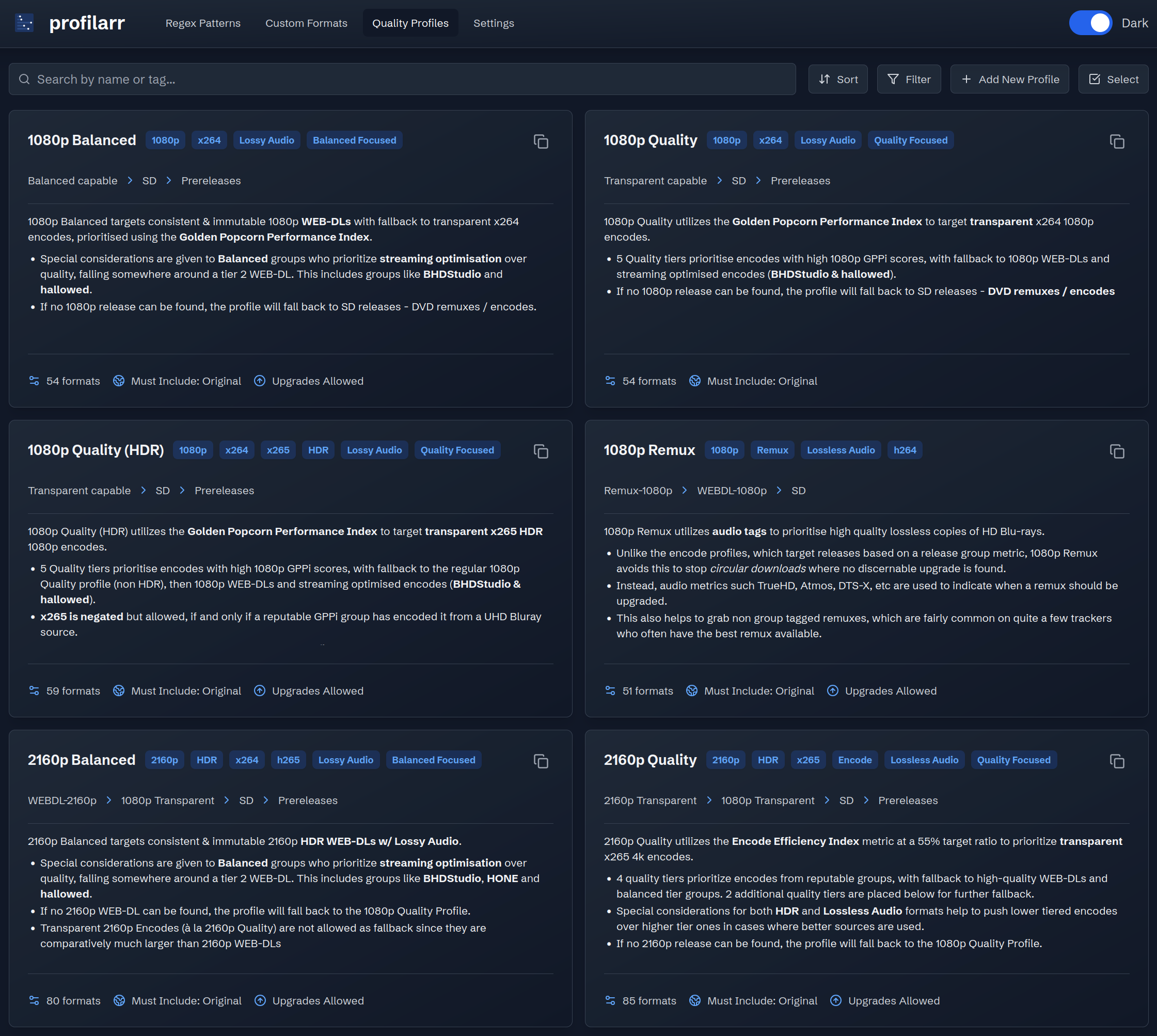Click Upgrades Allowed icon on 1080p Remux card
The width and height of the screenshot is (1157, 1036).
point(832,690)
